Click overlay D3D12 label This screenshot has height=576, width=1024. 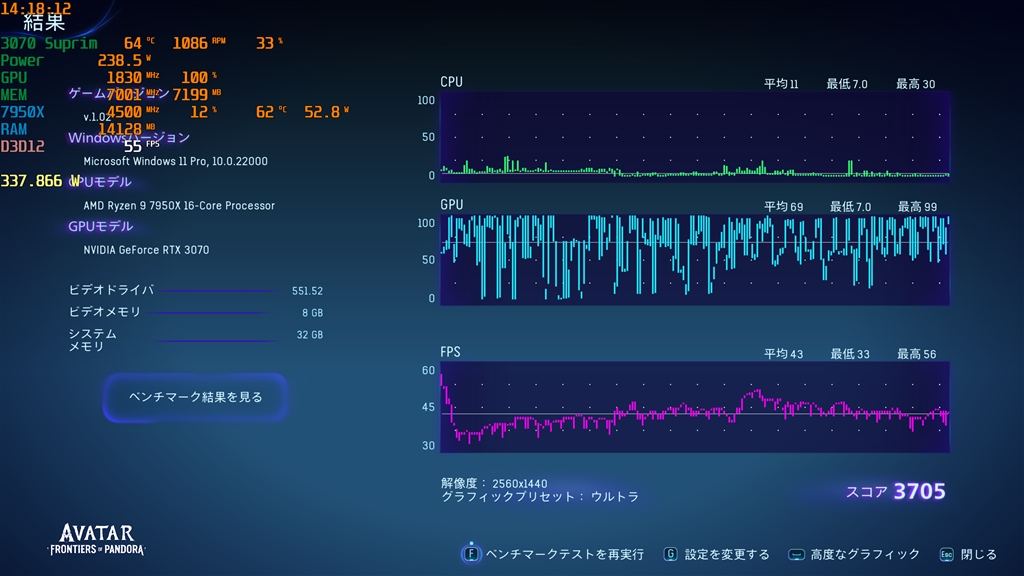[x=22, y=146]
